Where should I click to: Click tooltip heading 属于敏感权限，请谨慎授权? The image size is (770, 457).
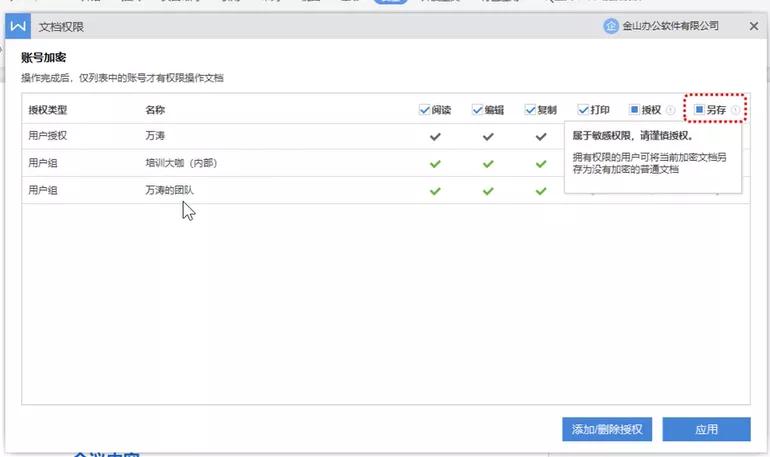coord(632,136)
